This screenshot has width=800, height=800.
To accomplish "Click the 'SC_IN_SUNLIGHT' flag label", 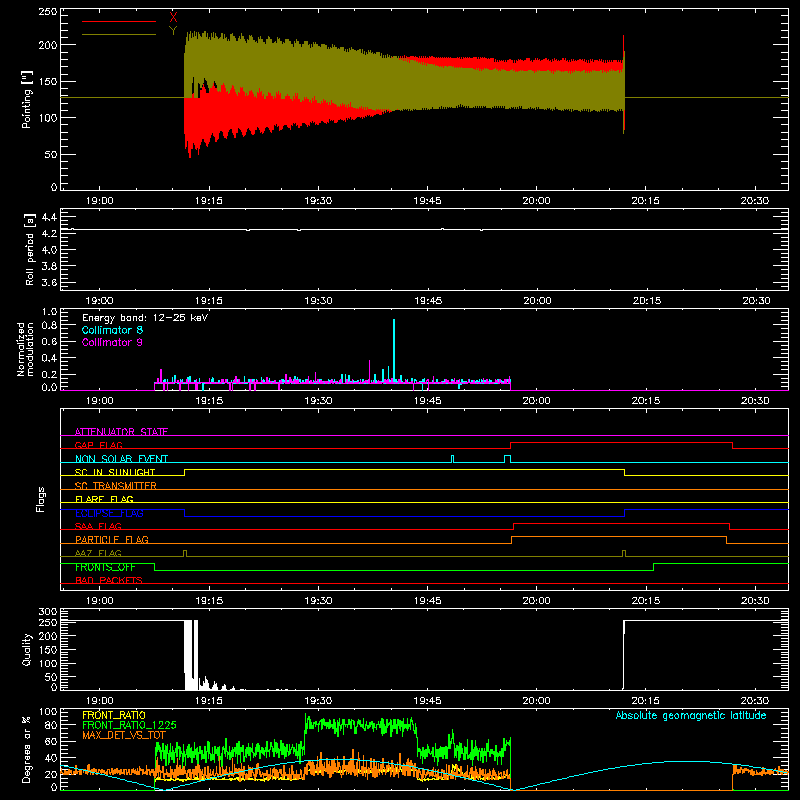I will click(115, 472).
